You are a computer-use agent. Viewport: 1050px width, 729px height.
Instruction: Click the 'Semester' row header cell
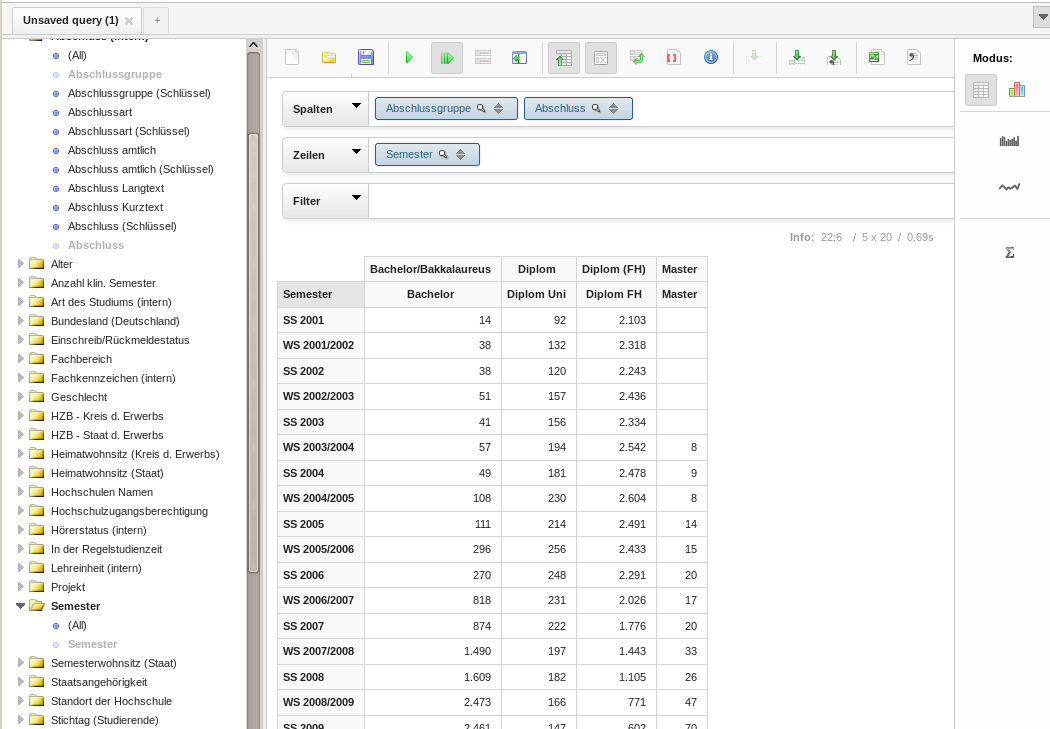pos(321,295)
